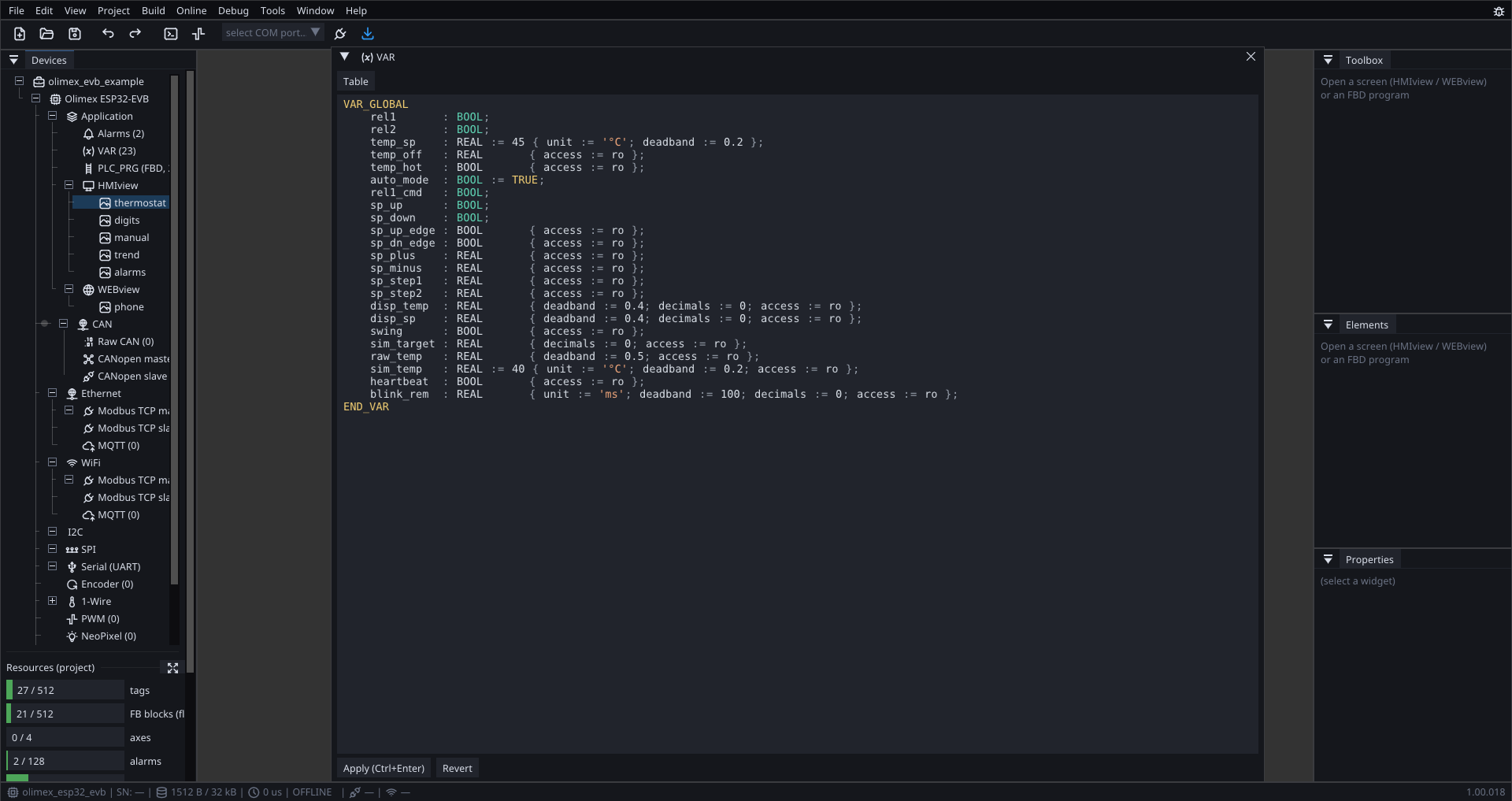
Task: Open the Build menu
Action: (x=154, y=11)
